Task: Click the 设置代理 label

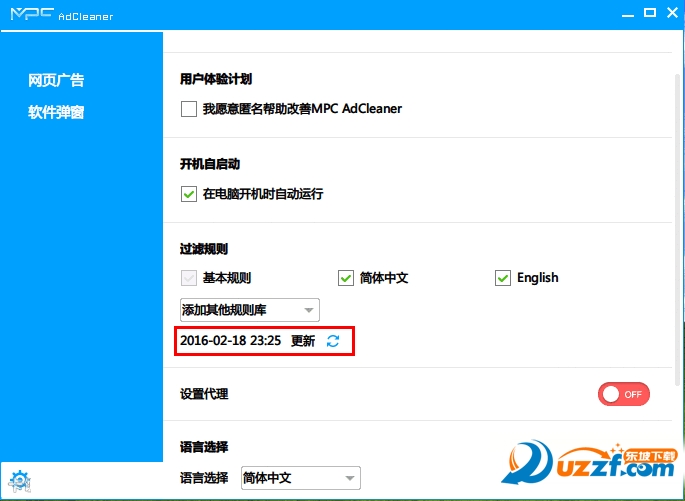Action: click(x=204, y=394)
